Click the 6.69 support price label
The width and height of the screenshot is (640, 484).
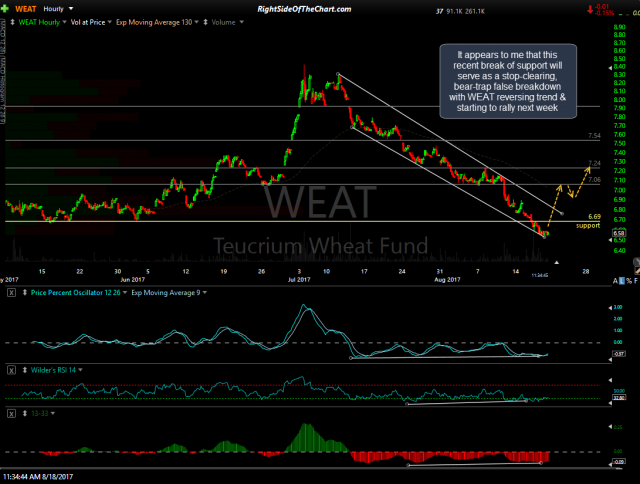594,217
